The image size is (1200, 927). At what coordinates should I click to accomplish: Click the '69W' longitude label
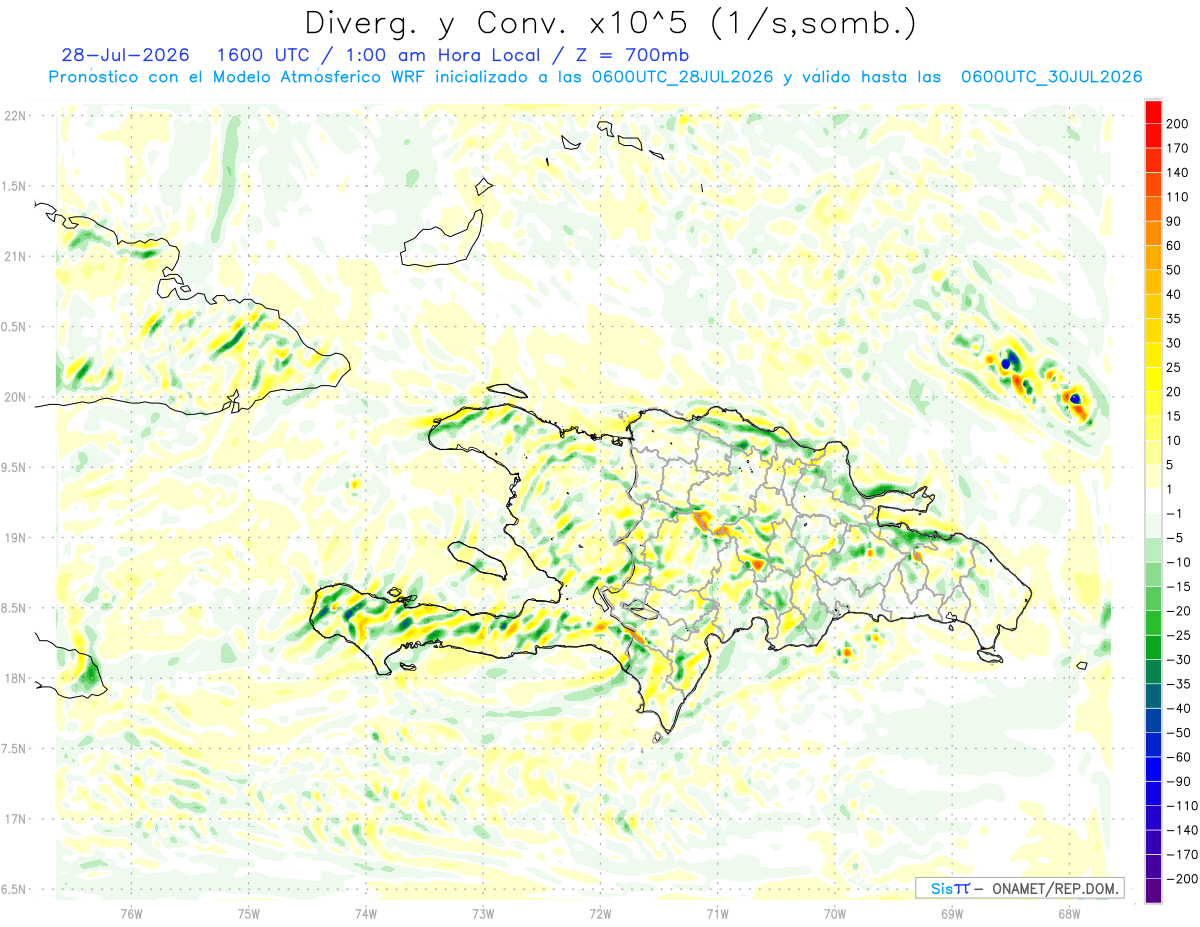(x=952, y=913)
